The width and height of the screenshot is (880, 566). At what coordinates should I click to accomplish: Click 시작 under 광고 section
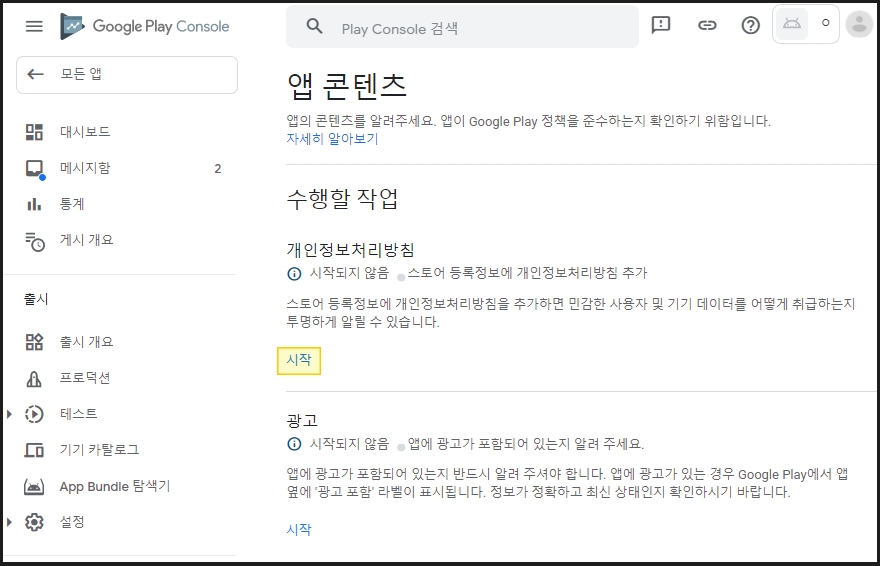click(299, 529)
